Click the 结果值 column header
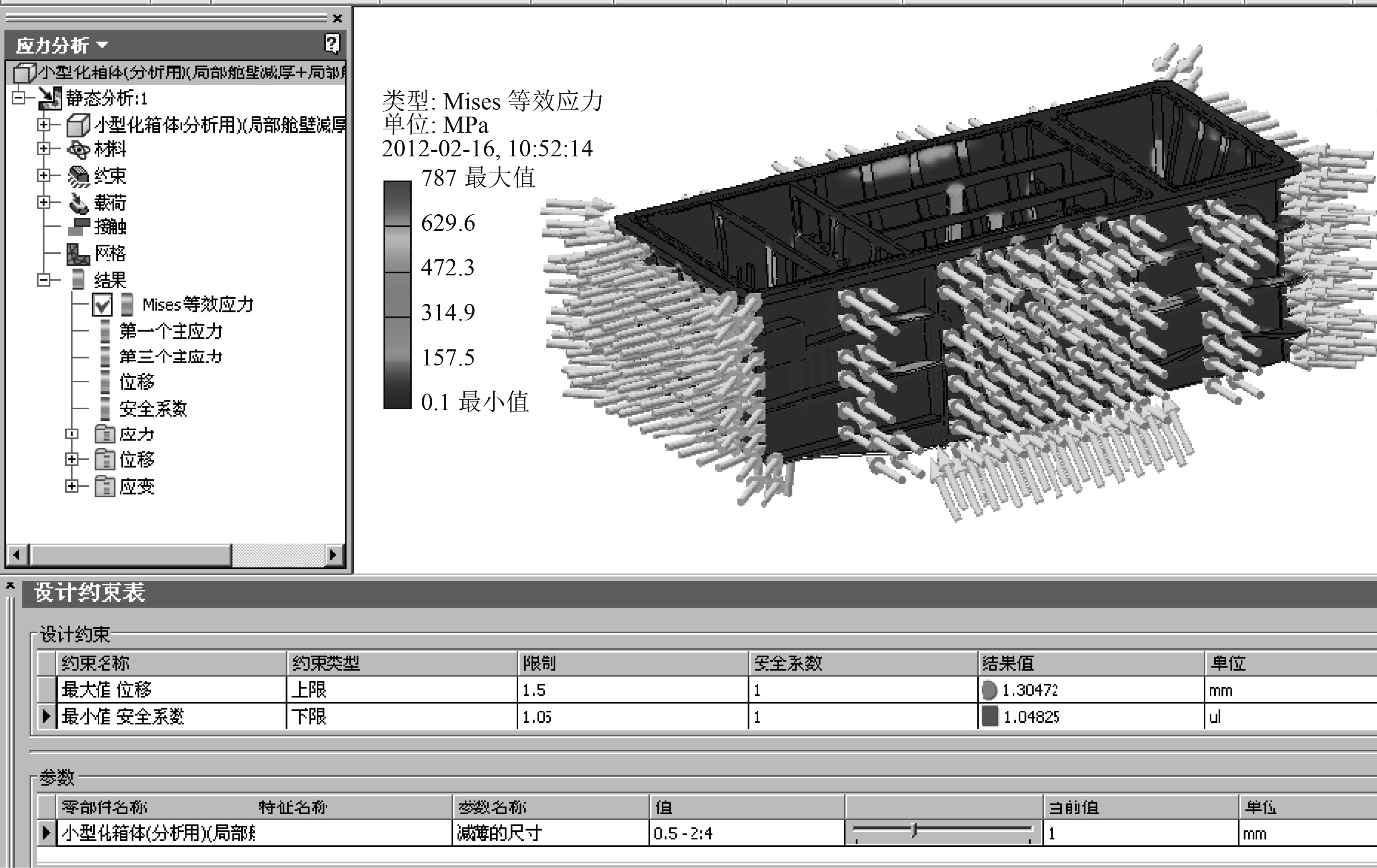The image size is (1377, 868). [x=1008, y=663]
